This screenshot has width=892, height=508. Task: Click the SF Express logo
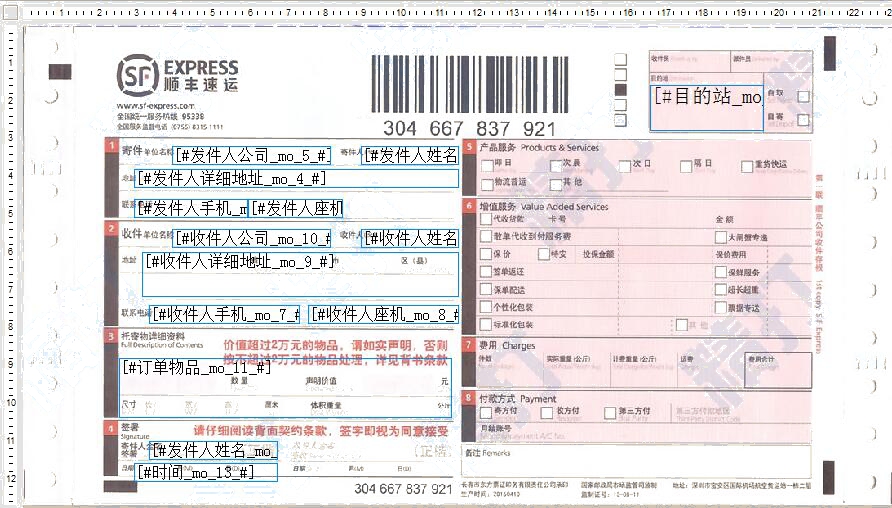click(x=177, y=75)
